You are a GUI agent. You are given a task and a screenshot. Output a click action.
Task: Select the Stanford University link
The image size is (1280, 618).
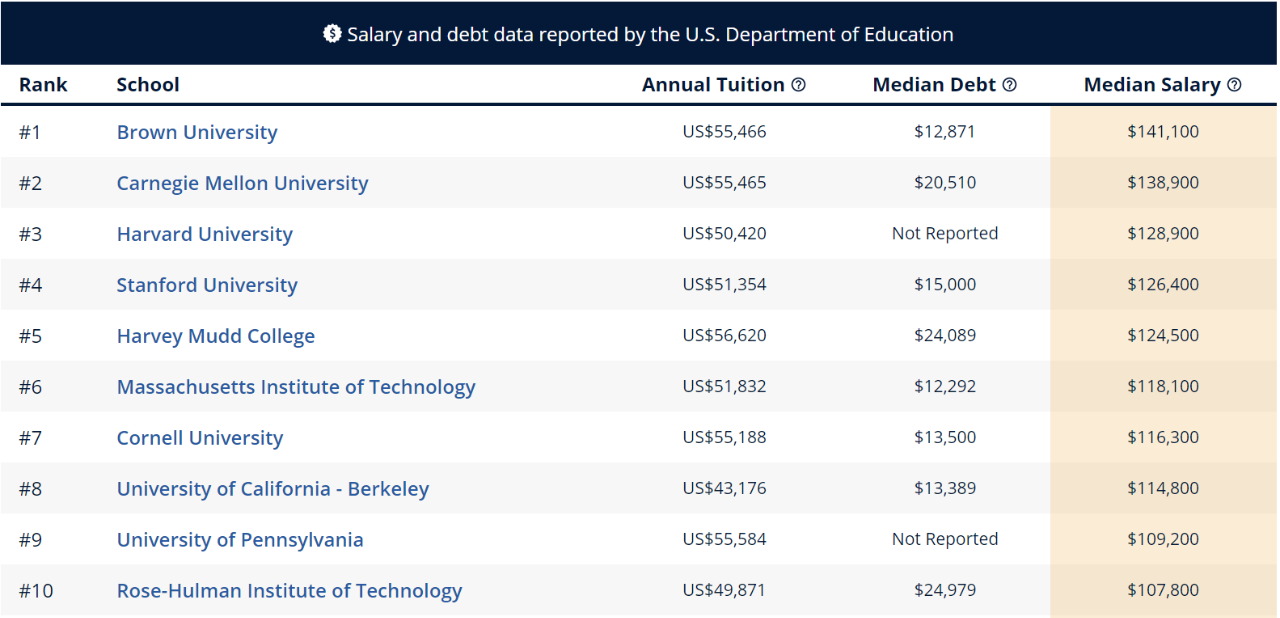pos(207,285)
